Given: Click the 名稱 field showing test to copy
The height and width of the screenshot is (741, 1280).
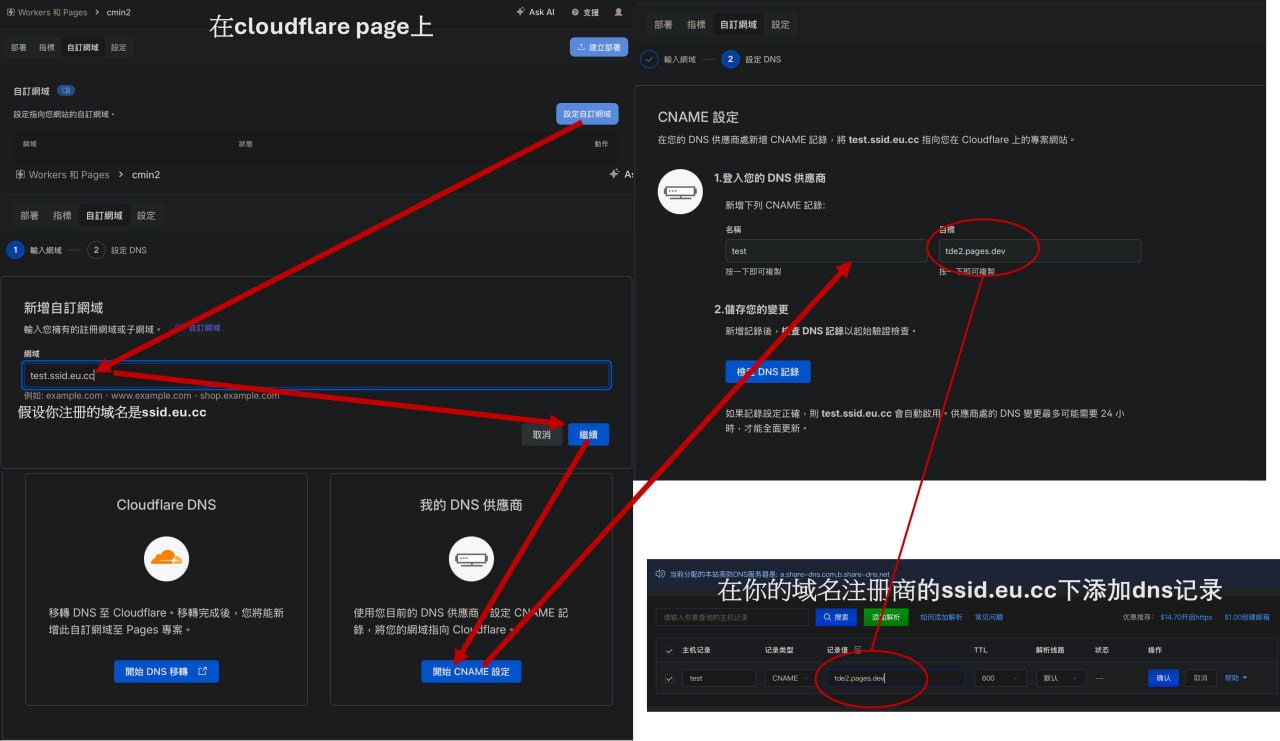Looking at the screenshot, I should [826, 251].
